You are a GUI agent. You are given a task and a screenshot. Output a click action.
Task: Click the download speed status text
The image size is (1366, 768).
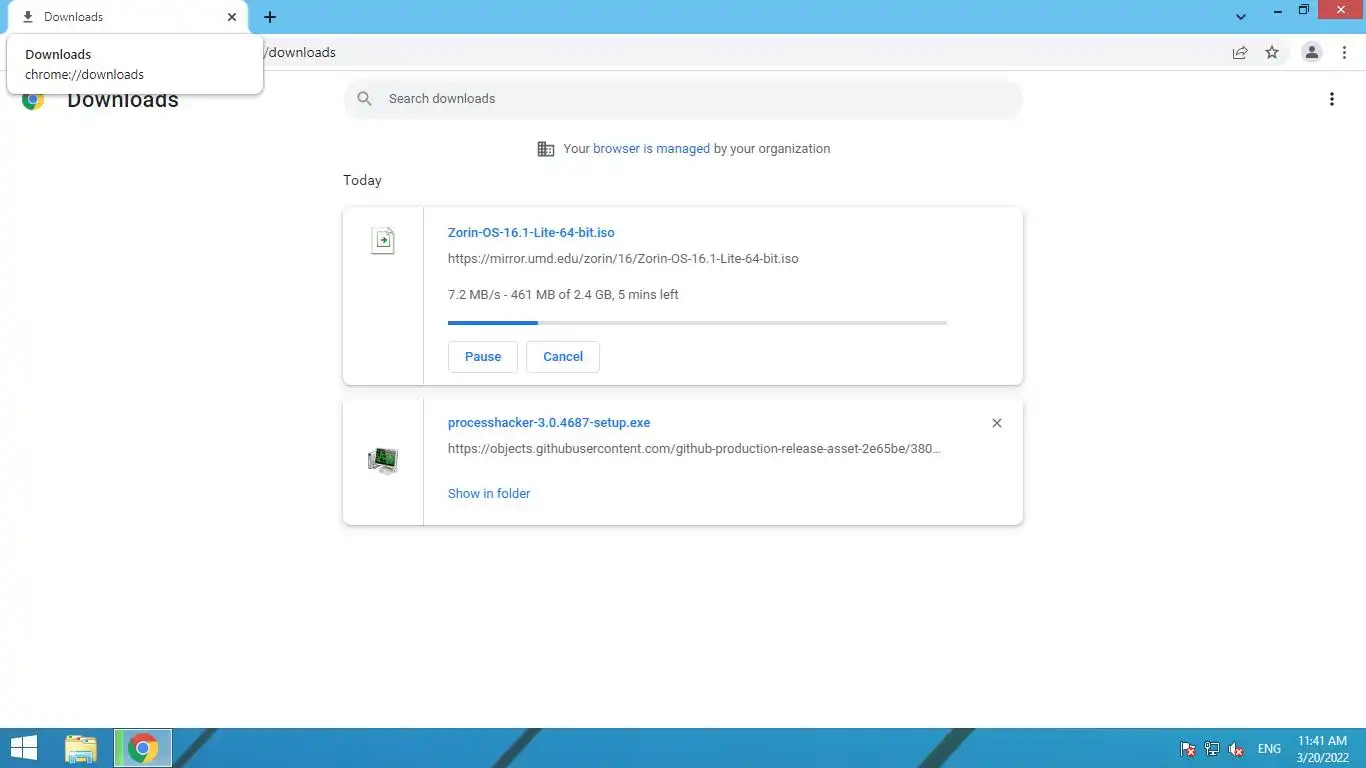[x=563, y=294]
